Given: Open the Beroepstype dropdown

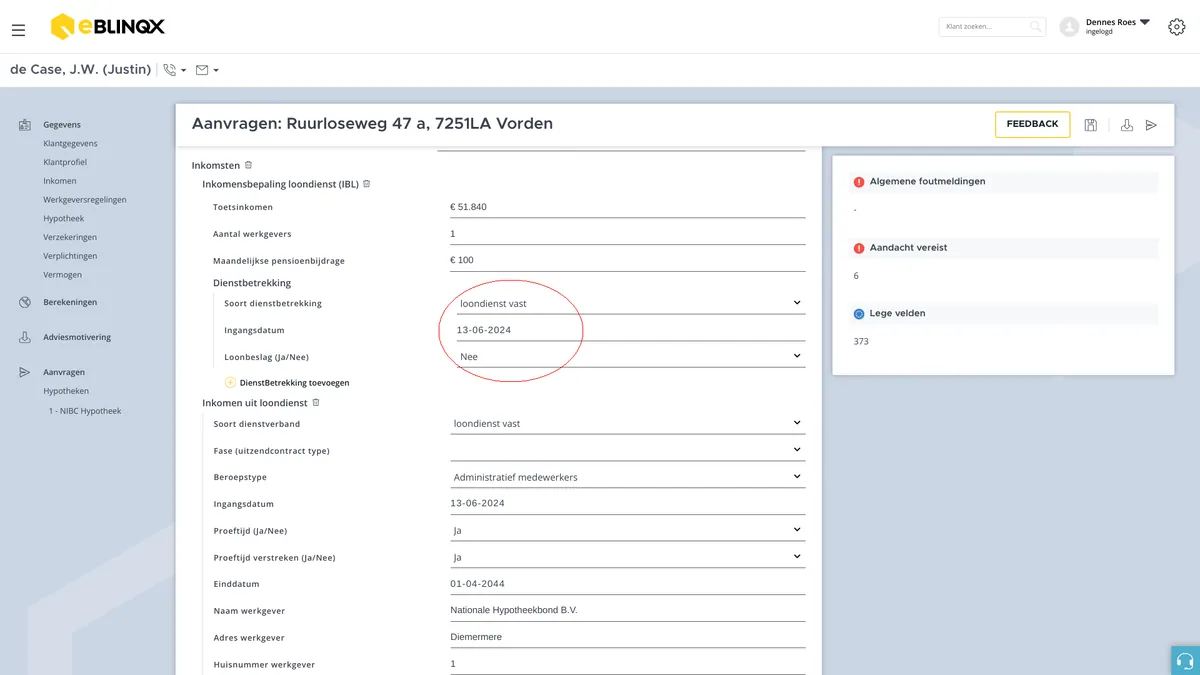Looking at the screenshot, I should pos(628,477).
